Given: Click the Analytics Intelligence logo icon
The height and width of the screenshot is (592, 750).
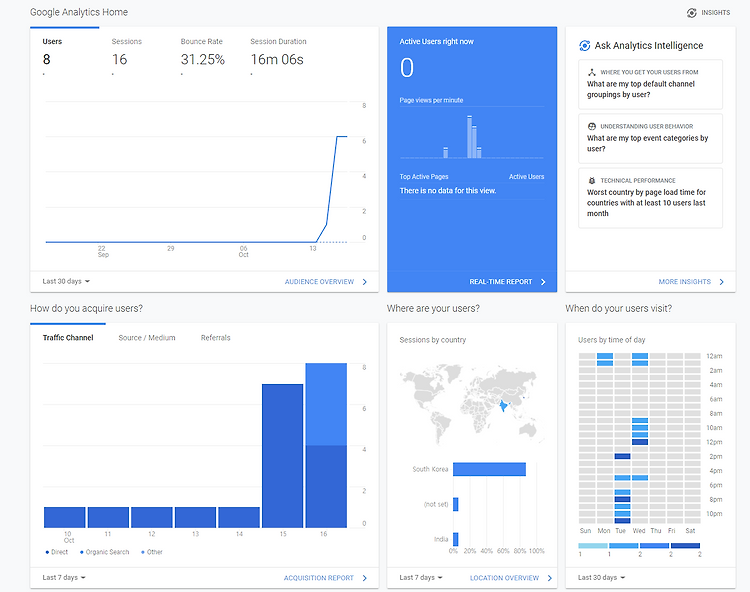Looking at the screenshot, I should click(585, 45).
